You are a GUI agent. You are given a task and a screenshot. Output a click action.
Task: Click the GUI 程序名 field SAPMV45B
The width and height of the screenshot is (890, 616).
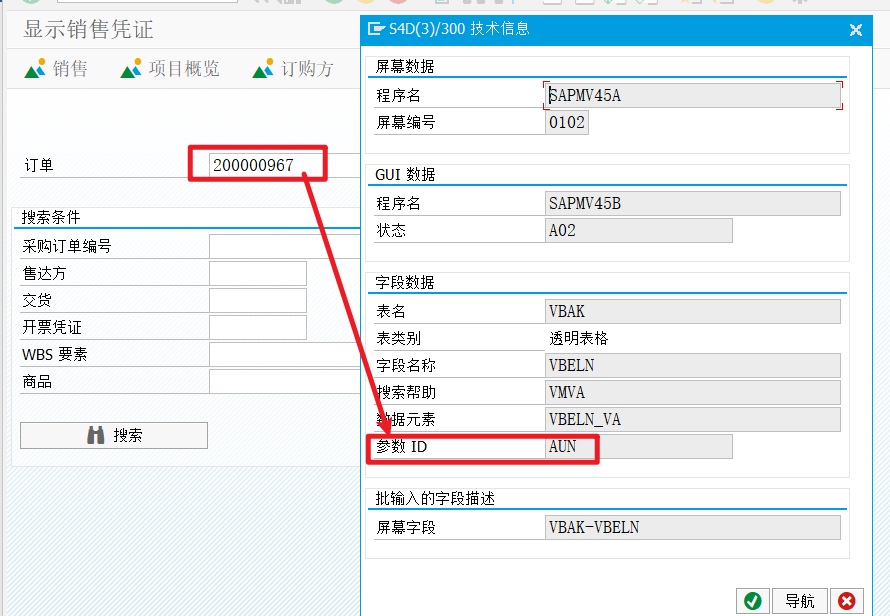(x=692, y=203)
